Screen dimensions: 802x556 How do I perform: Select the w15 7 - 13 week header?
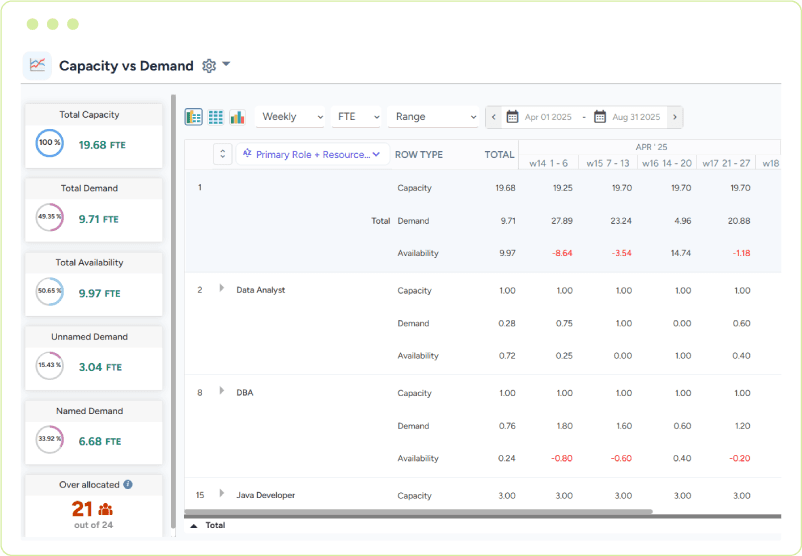coord(608,163)
